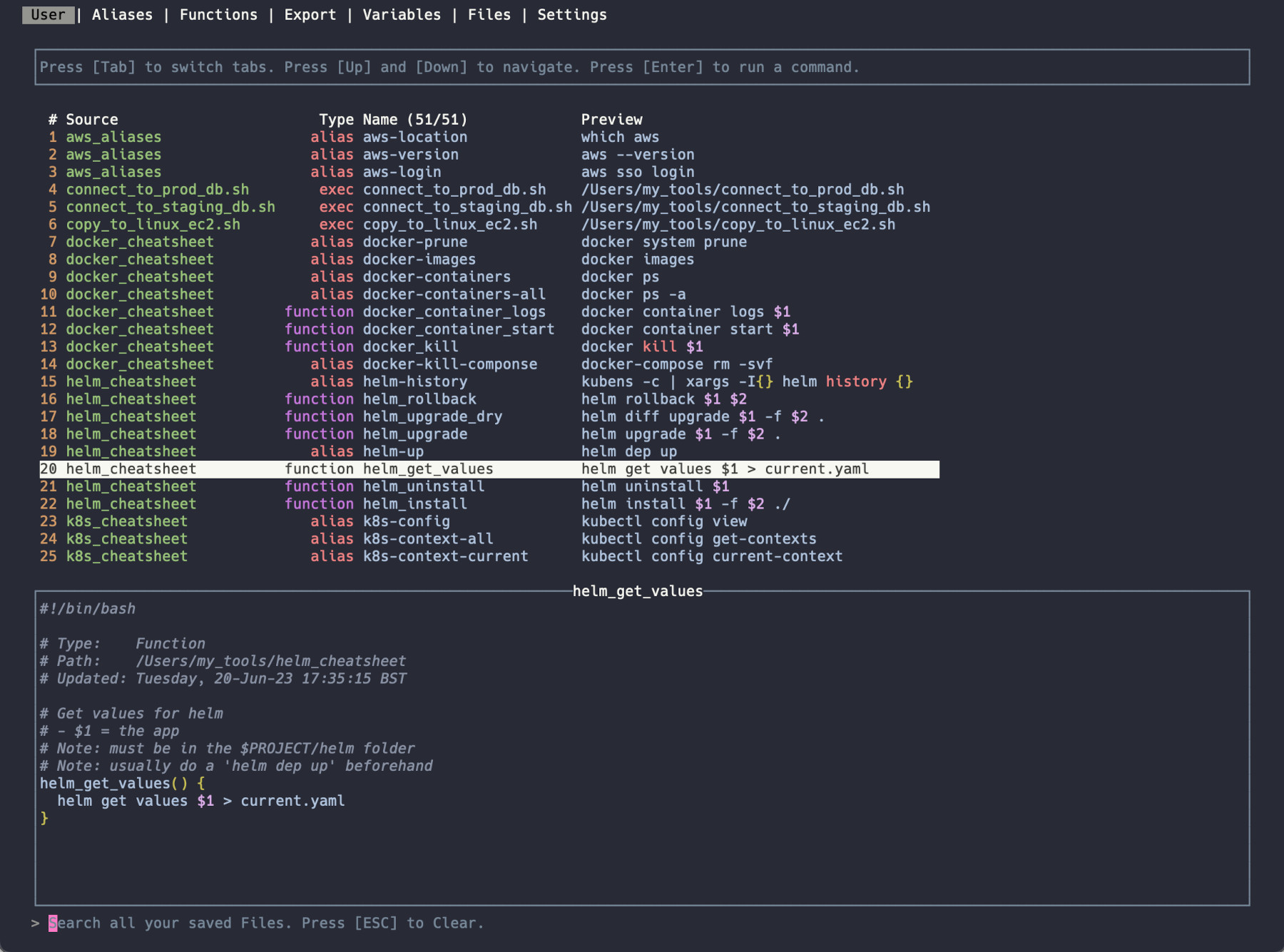Select the copy_to_linux_ec2.sh row
Viewport: 1284px width, 952px height.
click(x=449, y=225)
